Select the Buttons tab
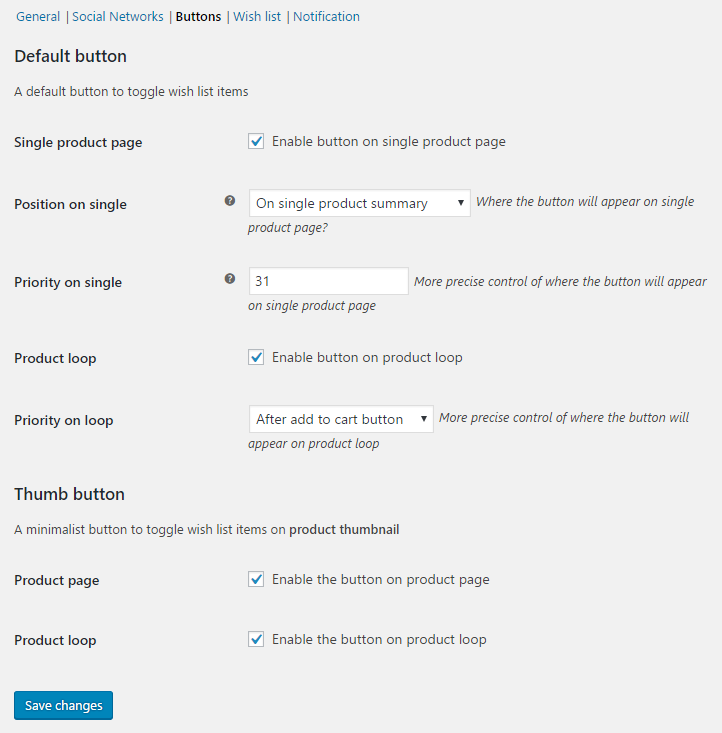Screen dimensions: 722x733 pos(198,17)
